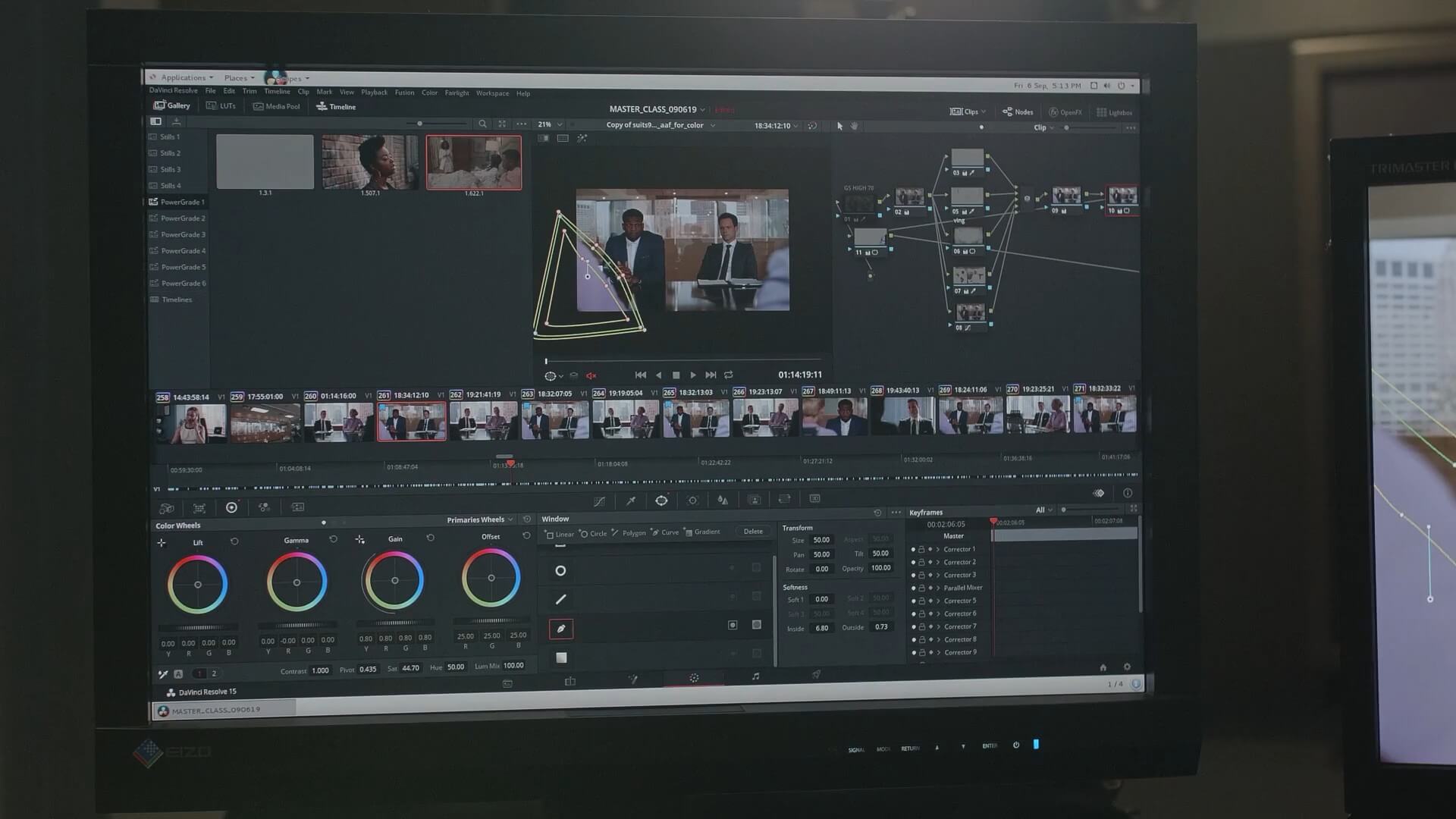Image resolution: width=1456 pixels, height=819 pixels.
Task: Click the linear line window shape icon
Action: click(560, 599)
